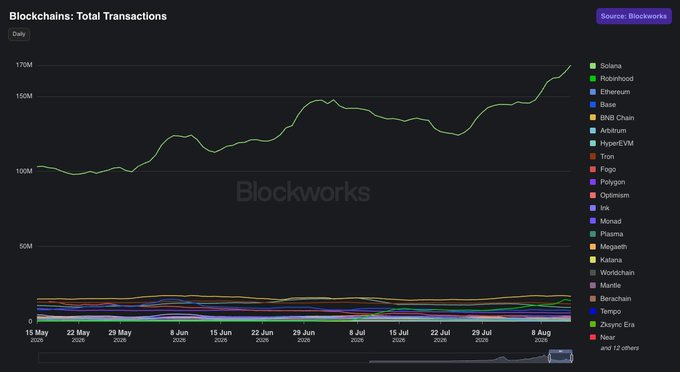The height and width of the screenshot is (372, 680).
Task: Select the Daily interval button
Action: 19,34
